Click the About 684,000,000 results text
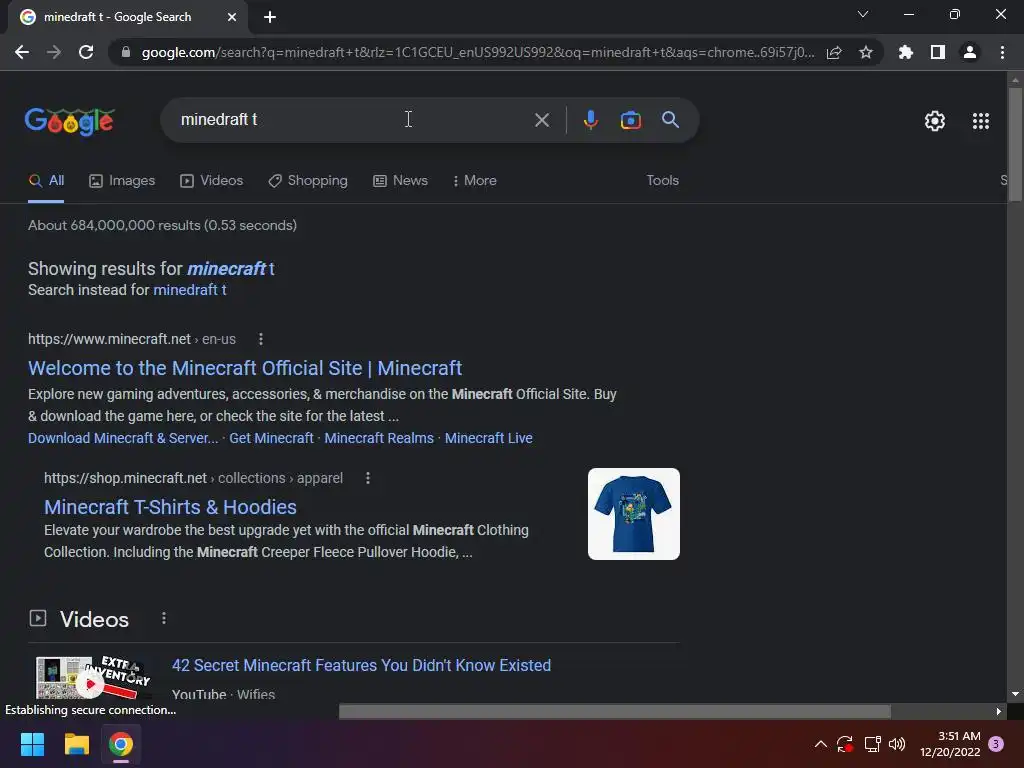 click(163, 225)
